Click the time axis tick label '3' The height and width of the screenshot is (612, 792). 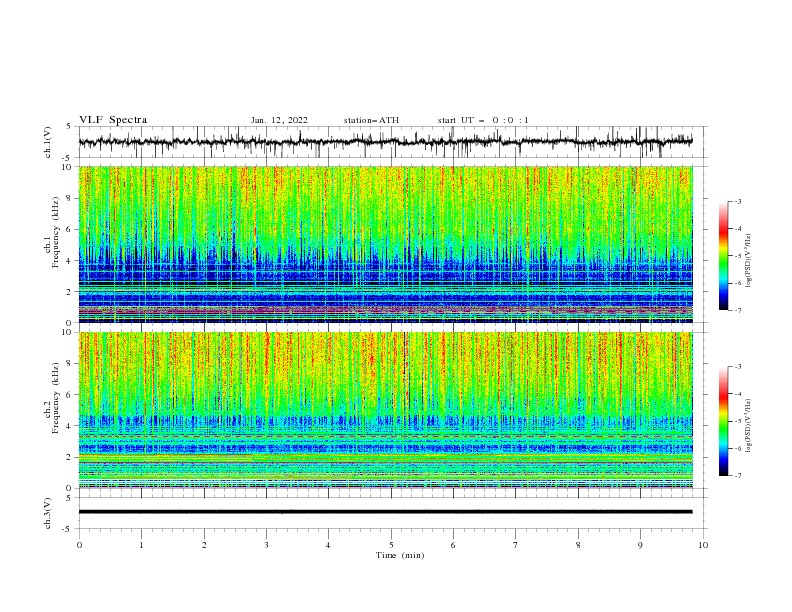pos(266,545)
